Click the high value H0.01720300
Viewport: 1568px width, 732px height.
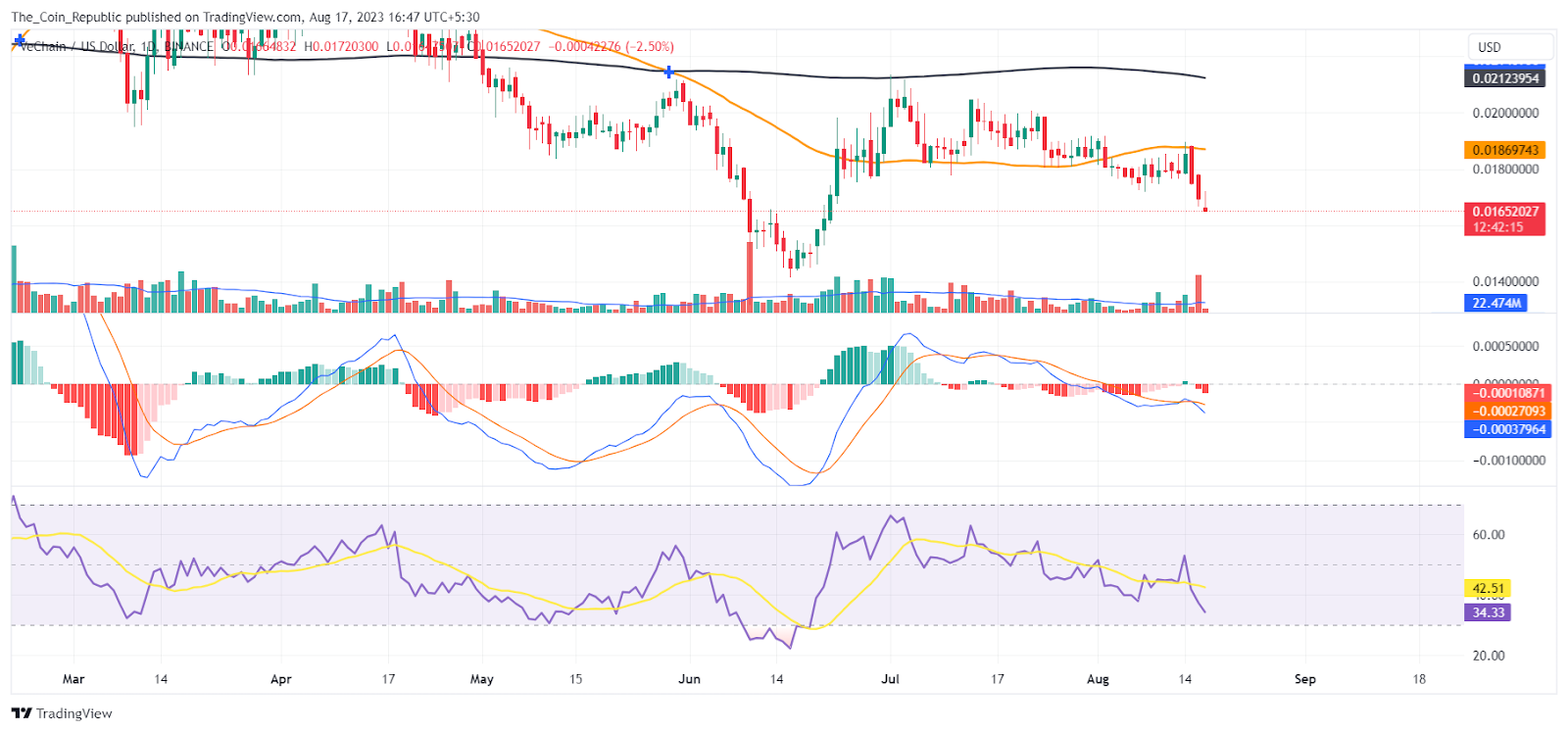[x=341, y=46]
